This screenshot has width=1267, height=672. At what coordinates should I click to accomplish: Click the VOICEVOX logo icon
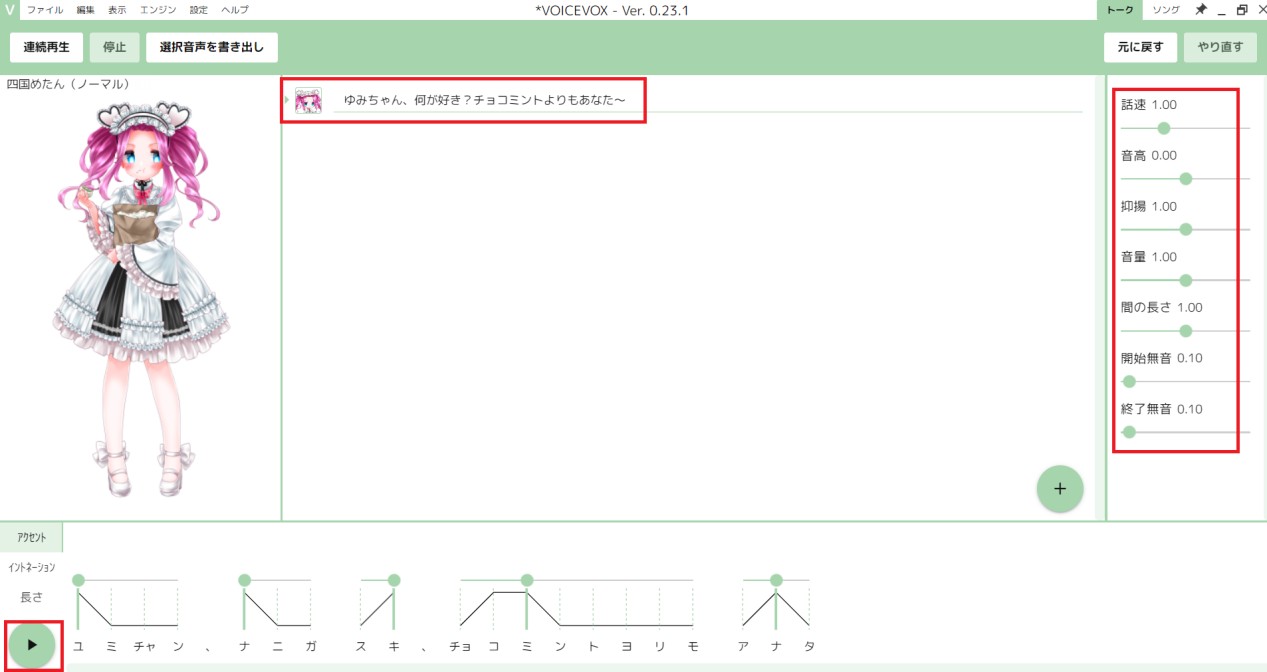click(x=9, y=9)
